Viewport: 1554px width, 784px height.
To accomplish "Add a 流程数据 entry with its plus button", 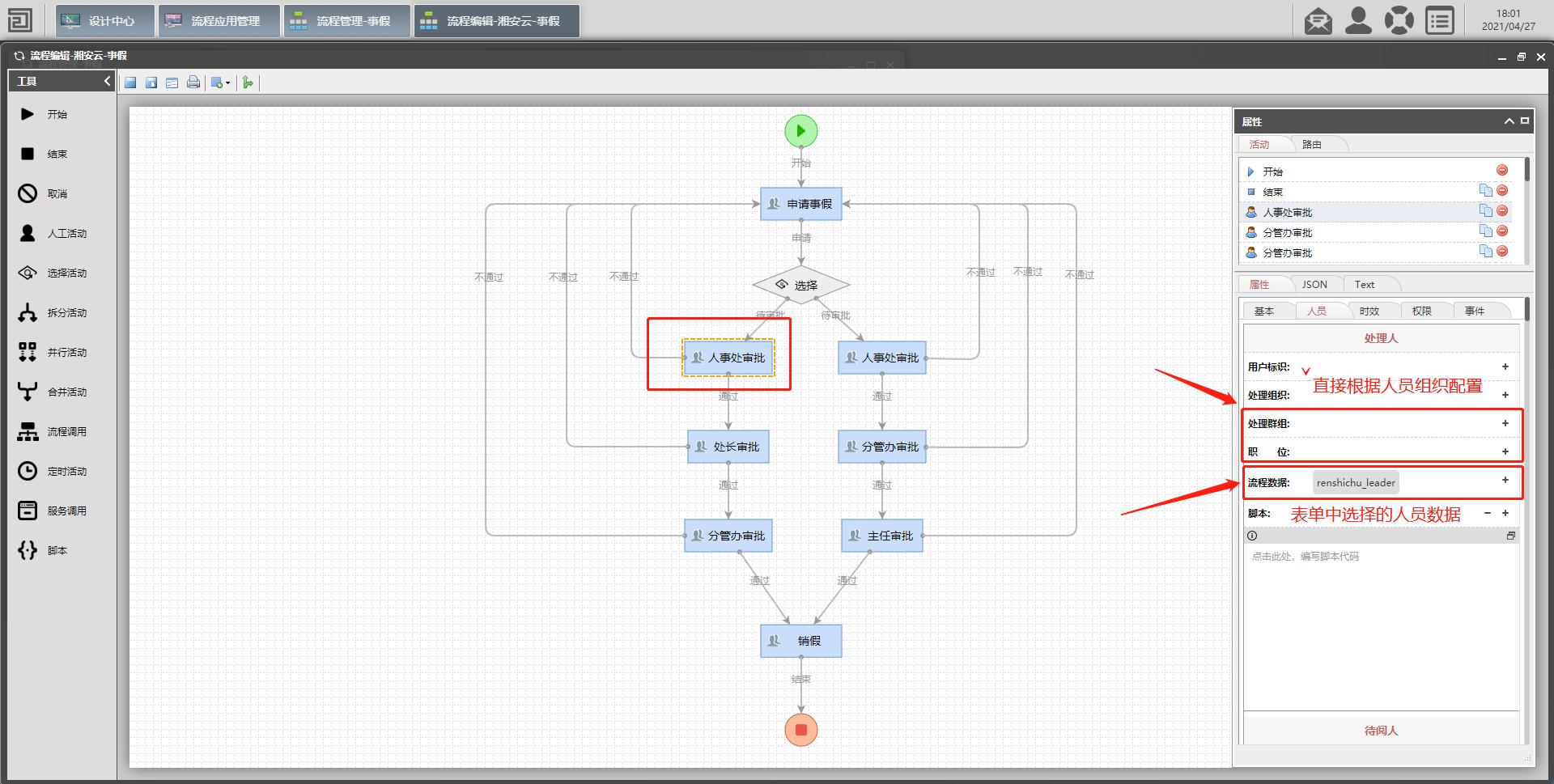I will 1505,480.
